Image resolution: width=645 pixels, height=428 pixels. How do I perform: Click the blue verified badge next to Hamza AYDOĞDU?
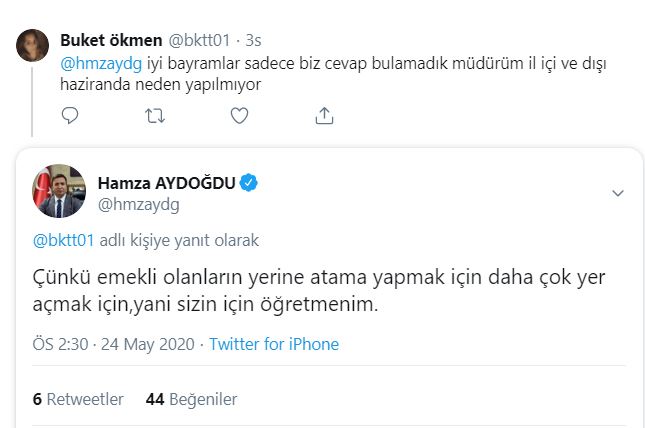tap(250, 182)
